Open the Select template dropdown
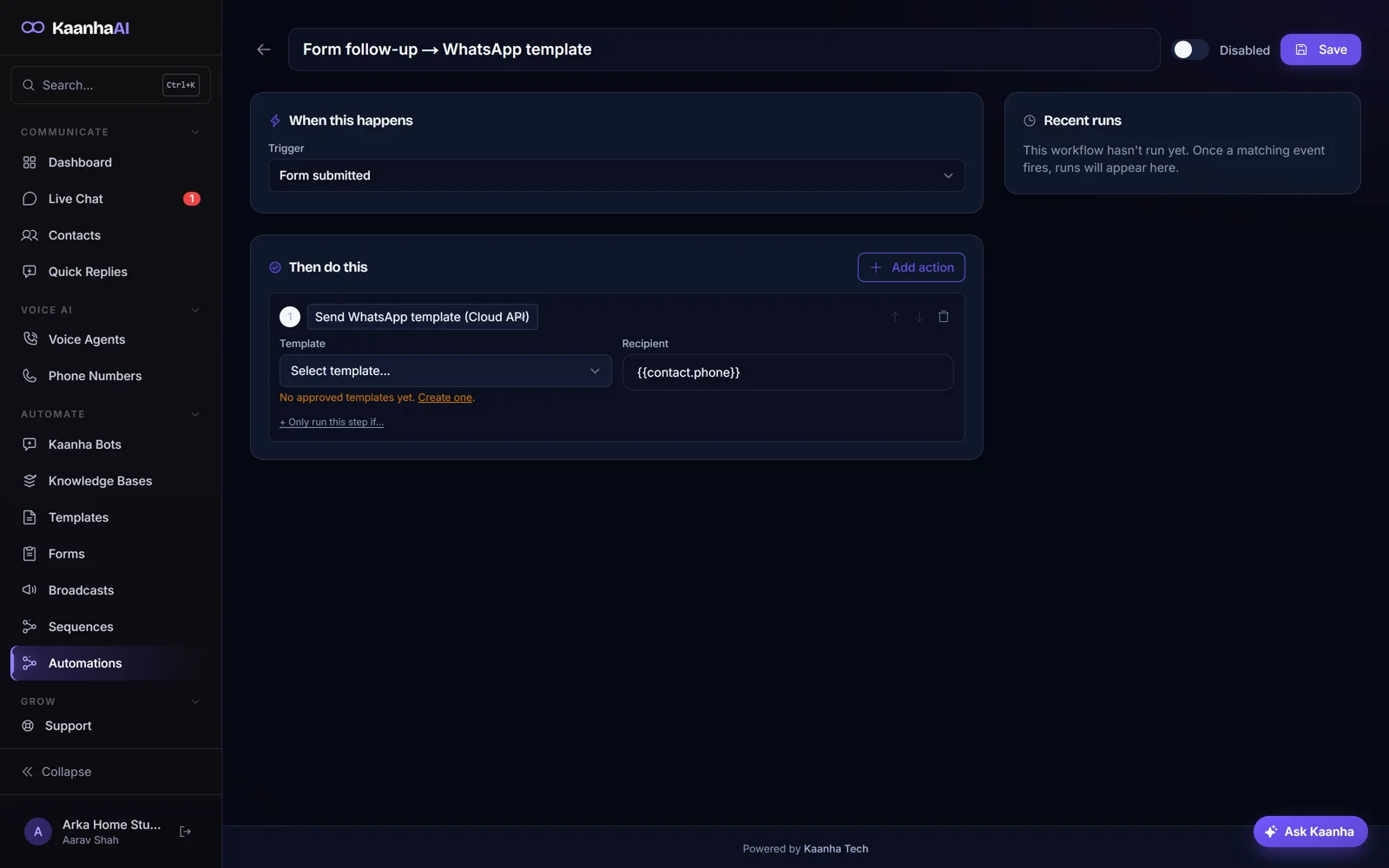 point(445,371)
